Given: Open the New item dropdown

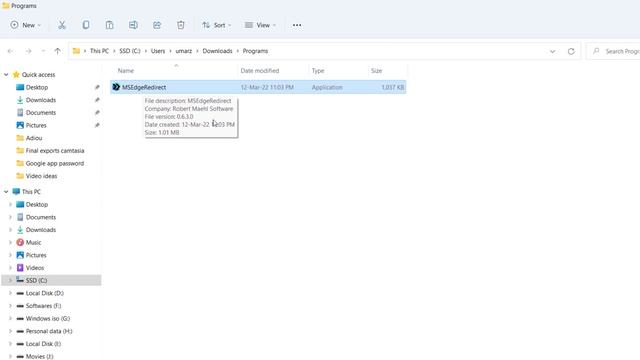Looking at the screenshot, I should pos(26,25).
